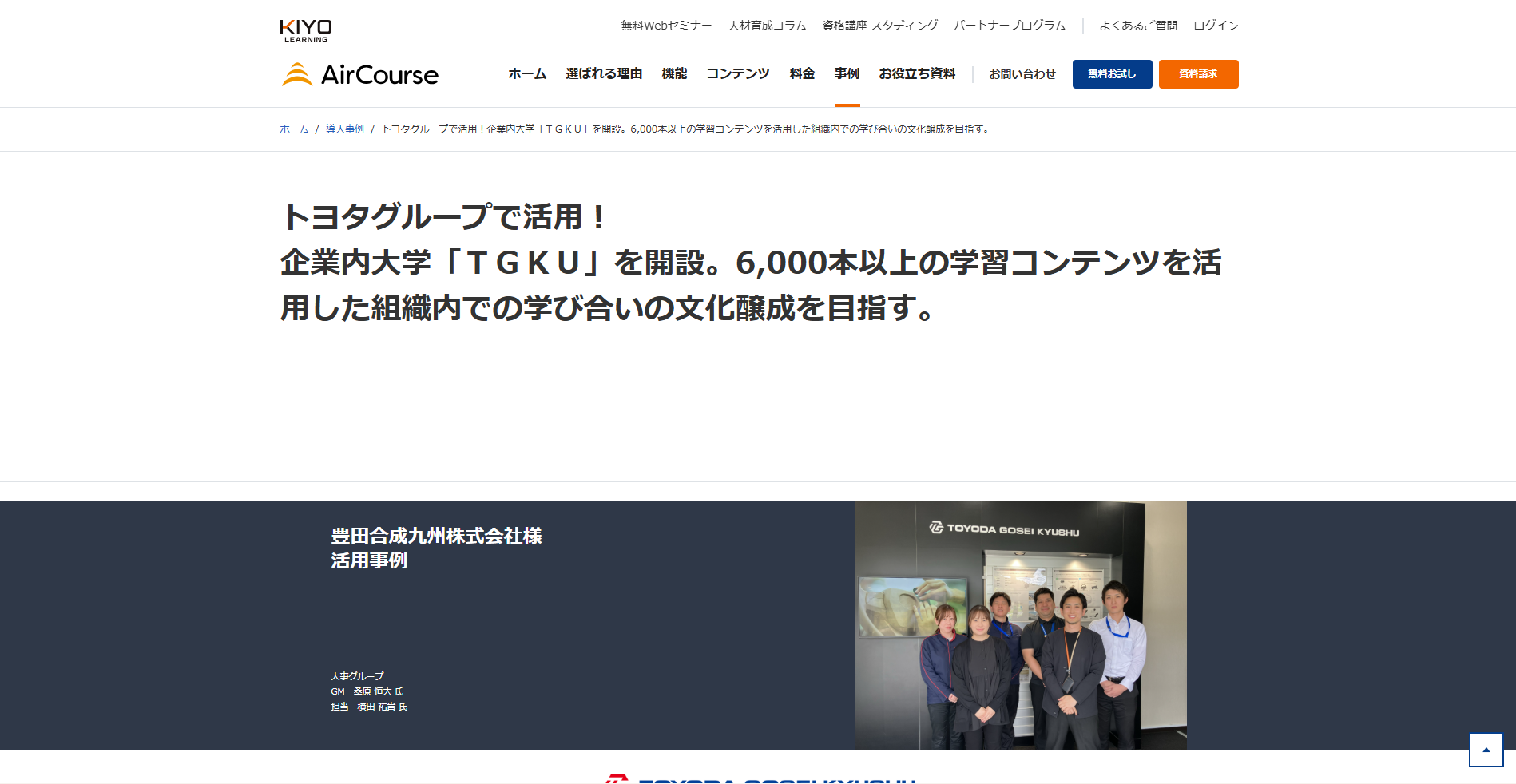Click the KIYO Learning logo
The width and height of the screenshot is (1516, 784).
click(x=306, y=30)
